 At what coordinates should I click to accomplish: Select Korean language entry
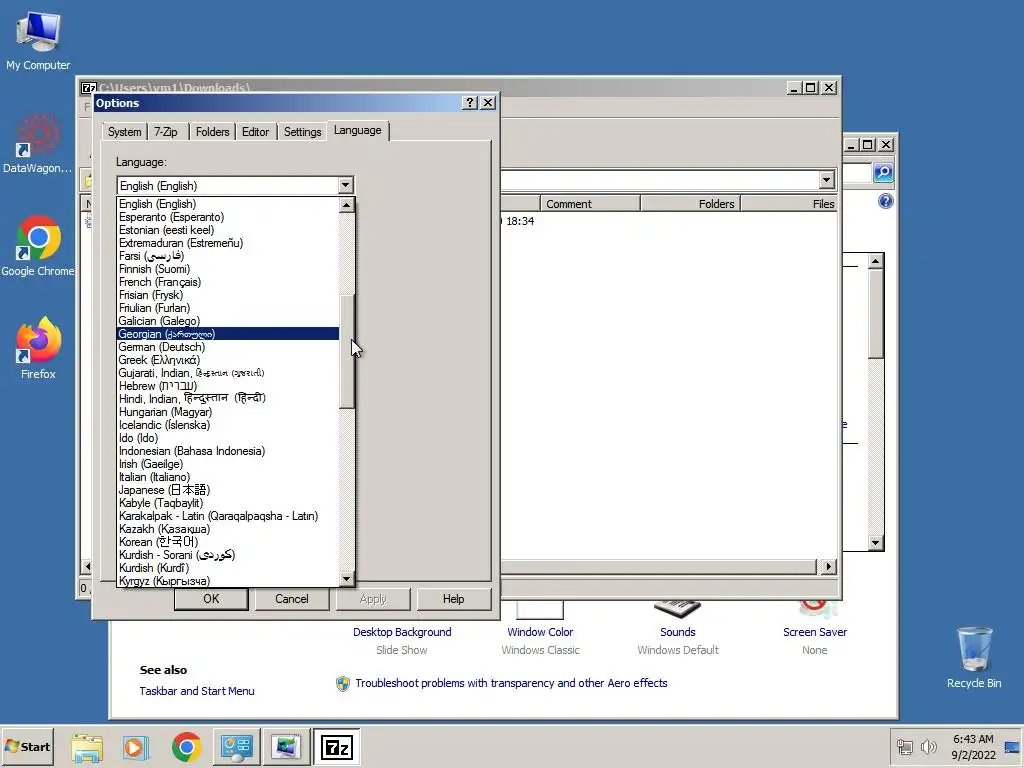pos(228,542)
